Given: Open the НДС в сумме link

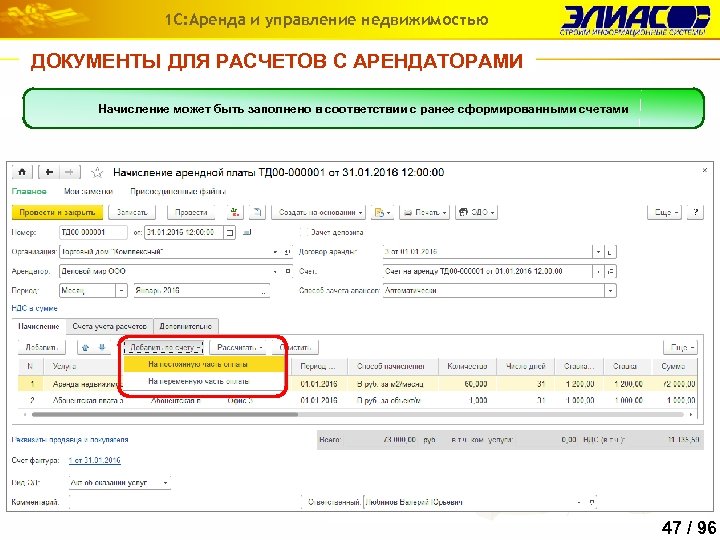Looking at the screenshot, I should pyautogui.click(x=34, y=308).
